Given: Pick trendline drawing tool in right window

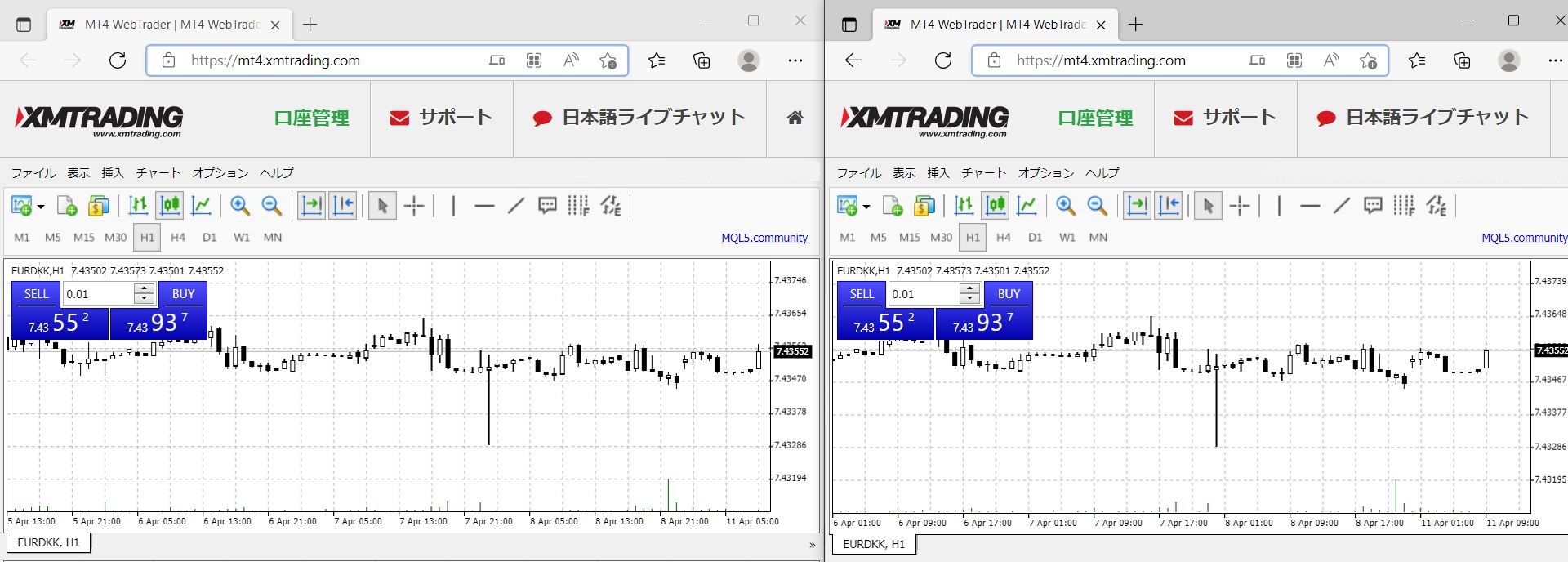Looking at the screenshot, I should coord(1341,206).
